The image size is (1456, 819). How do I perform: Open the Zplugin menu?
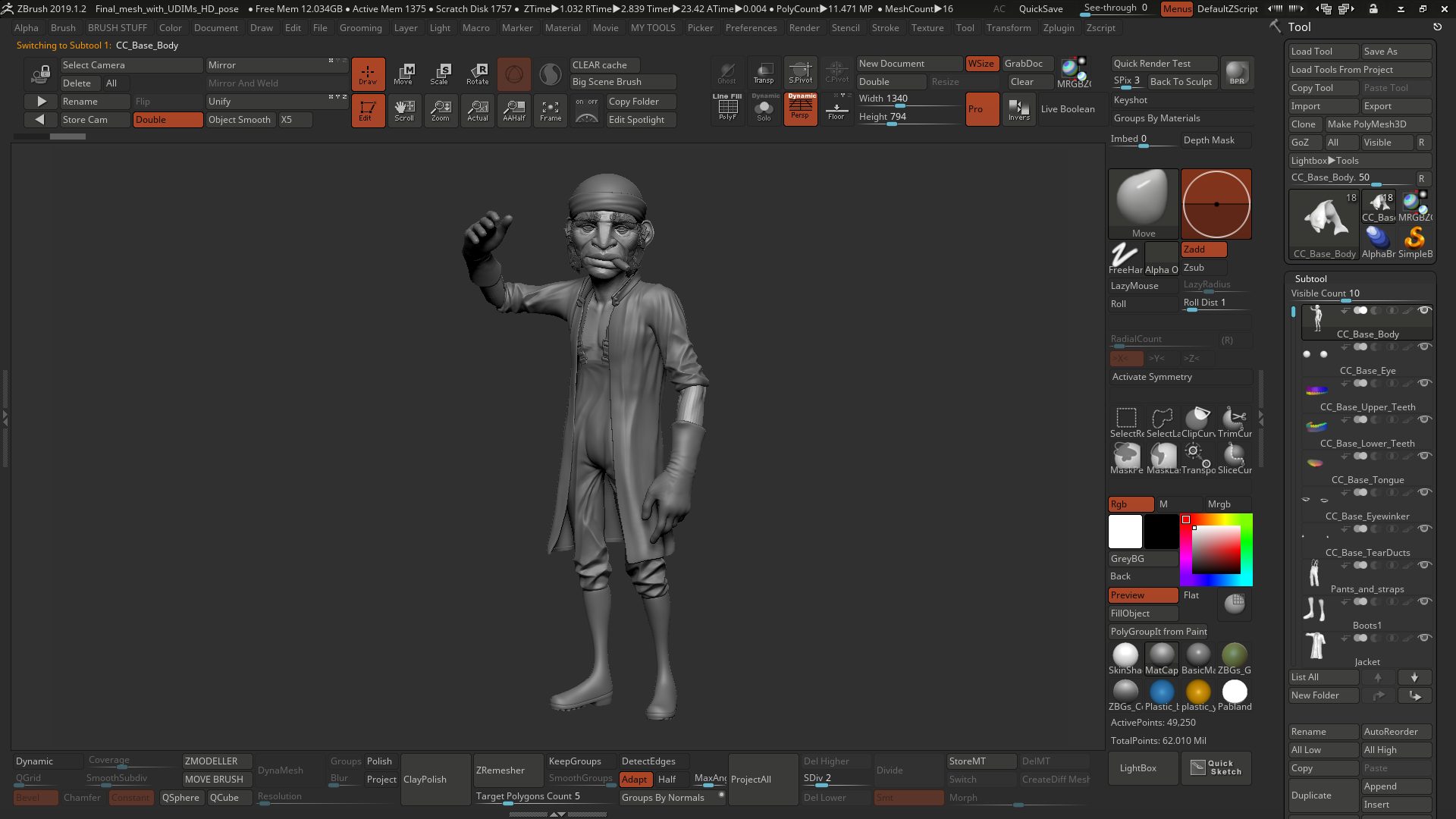coord(1058,28)
